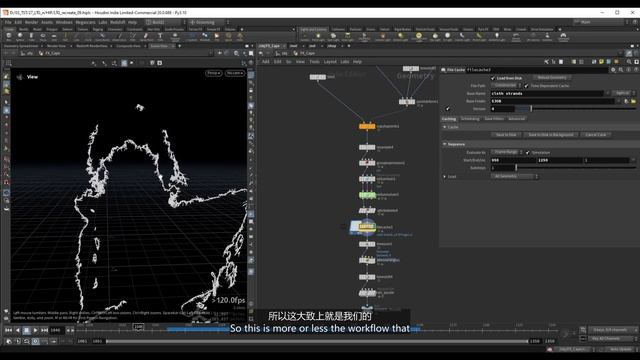Jump to the first frame

[9, 330]
